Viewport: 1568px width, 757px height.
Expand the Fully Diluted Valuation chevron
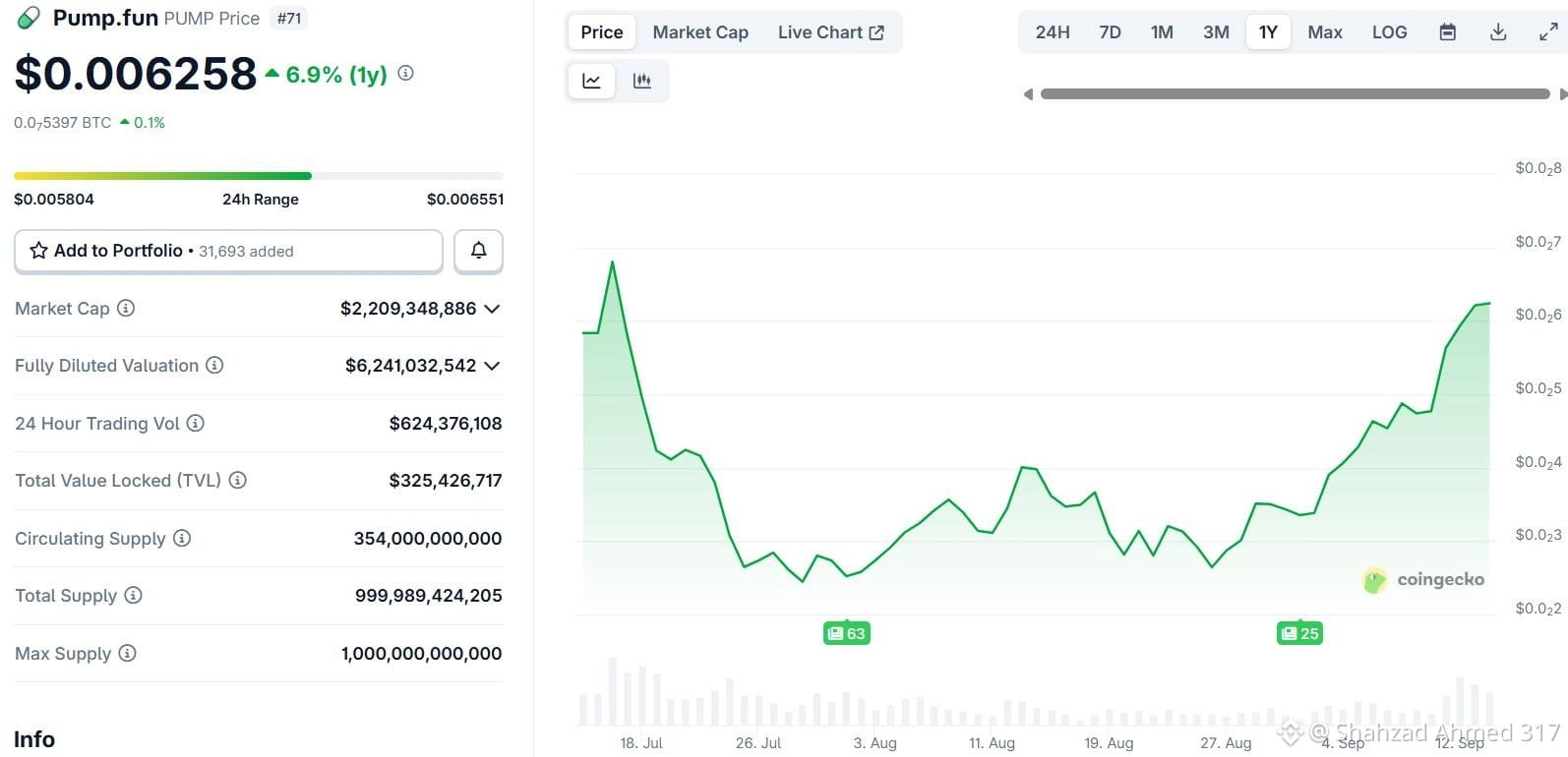[x=492, y=366]
